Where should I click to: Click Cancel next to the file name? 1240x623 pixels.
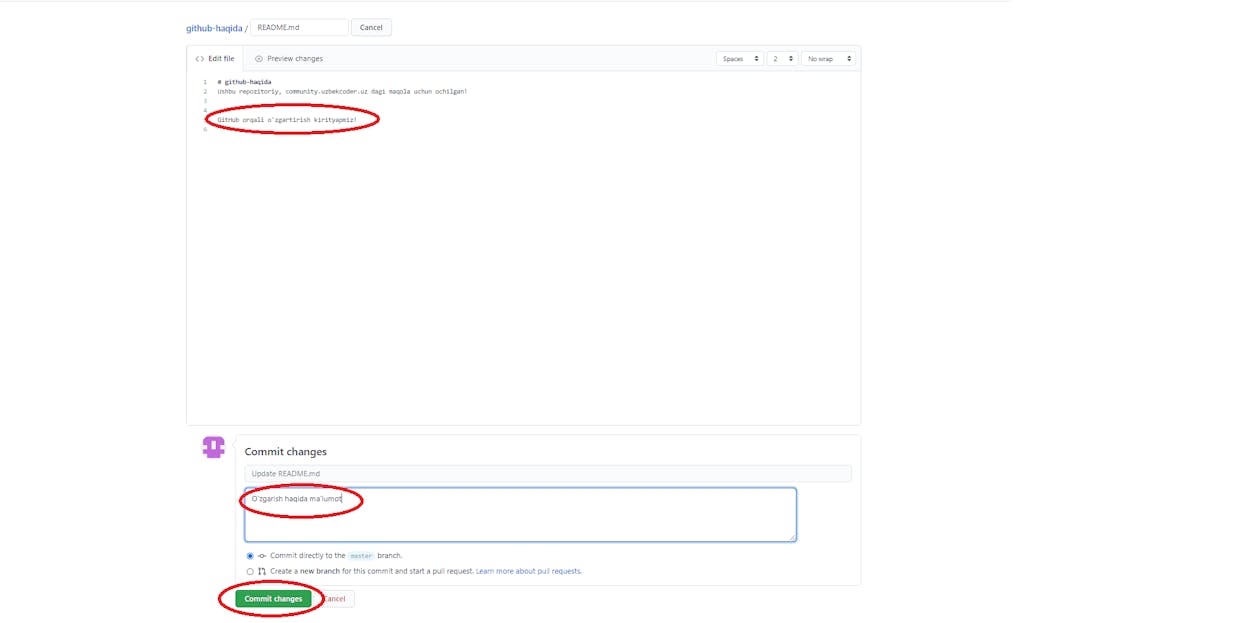click(371, 27)
